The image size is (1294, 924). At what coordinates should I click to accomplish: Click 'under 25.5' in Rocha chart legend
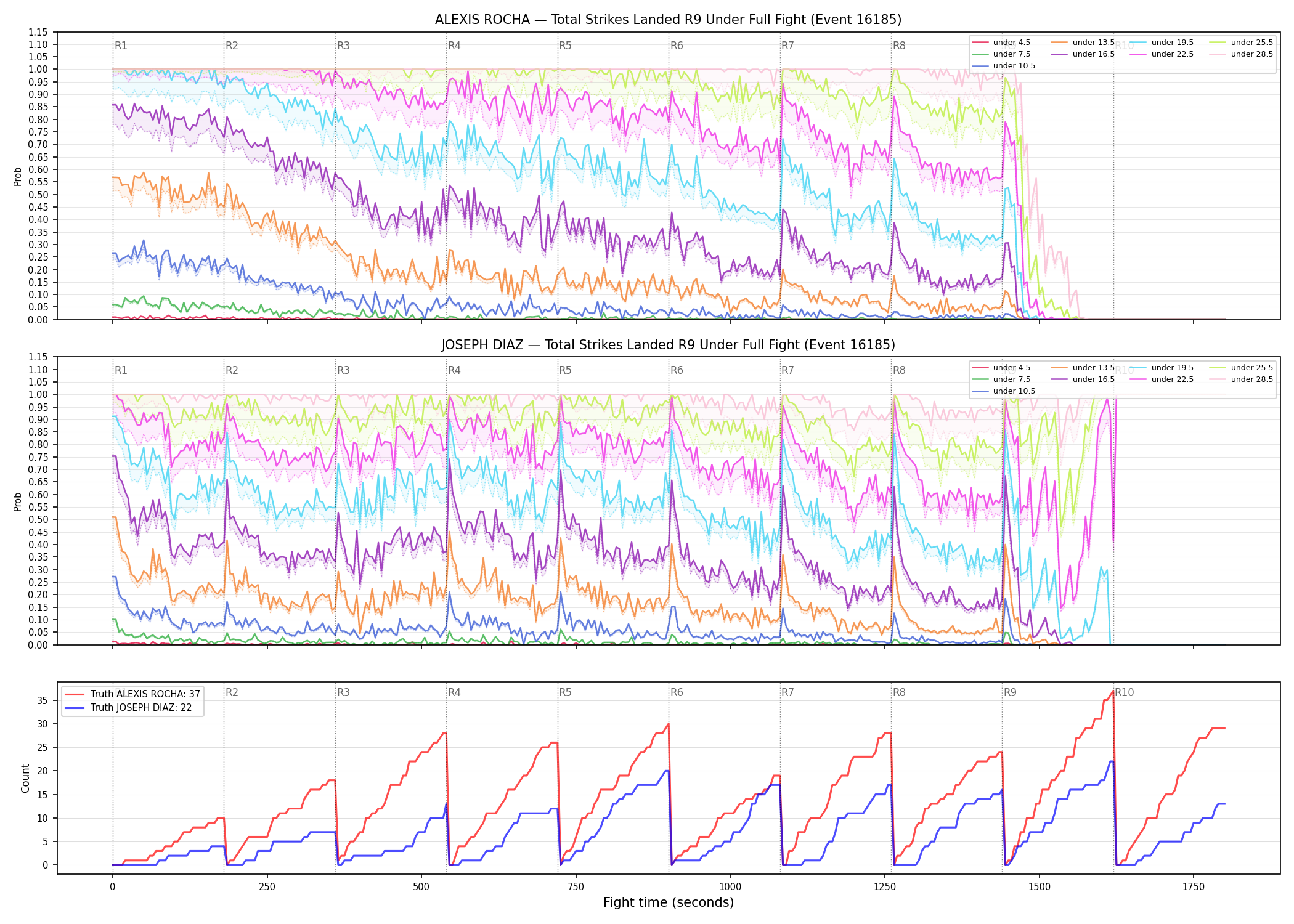(1251, 43)
